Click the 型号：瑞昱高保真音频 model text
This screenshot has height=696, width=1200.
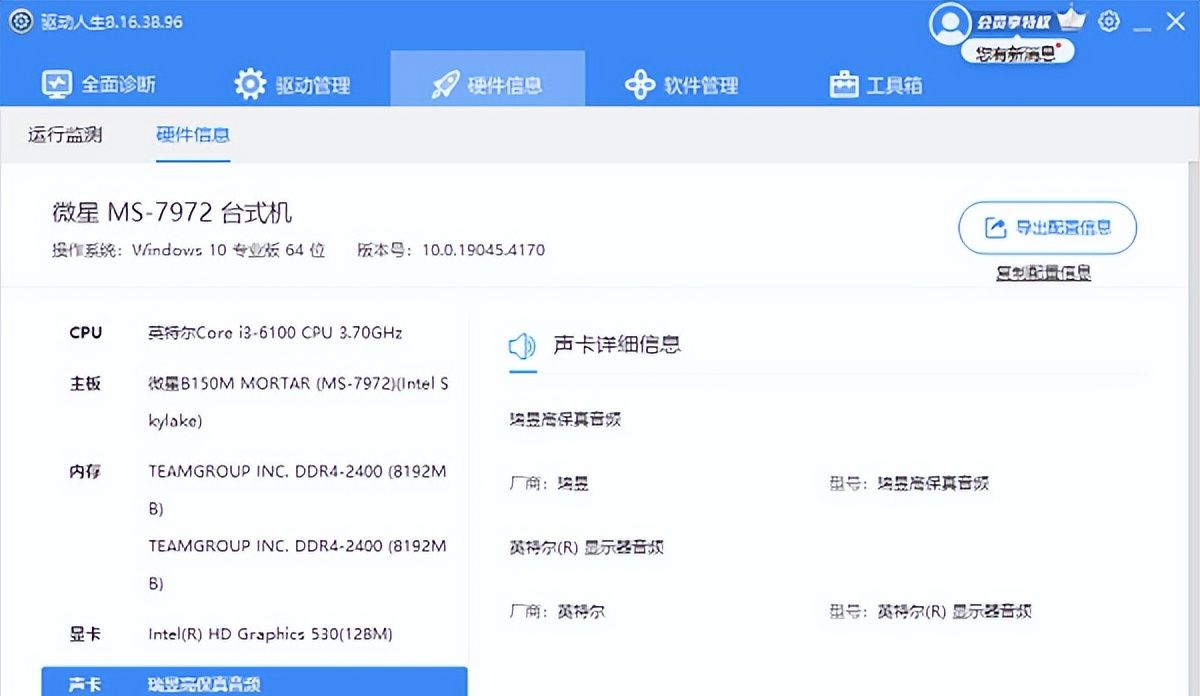(909, 483)
